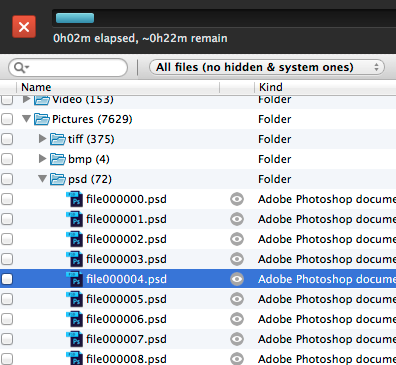
Task: Collapse the psd (72) folder
Action: coord(42,179)
